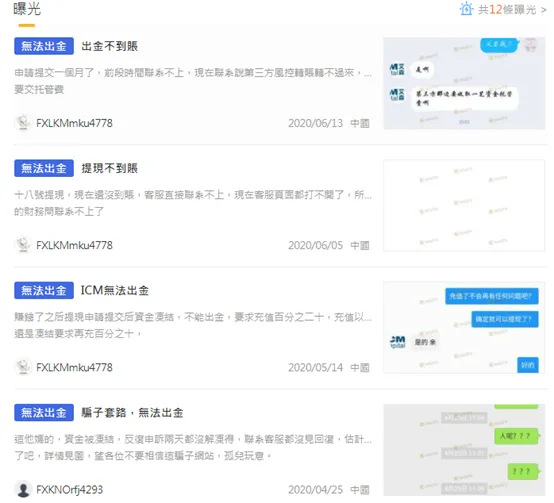Click the silhouette avatar of FXKNOrfj4293
This screenshot has width=554, height=503.
[23, 490]
